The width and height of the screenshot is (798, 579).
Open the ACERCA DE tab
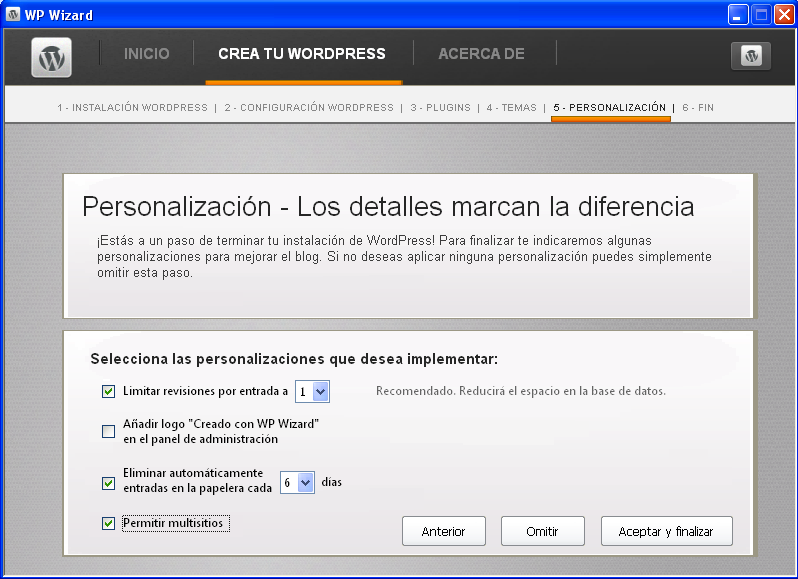[x=481, y=53]
